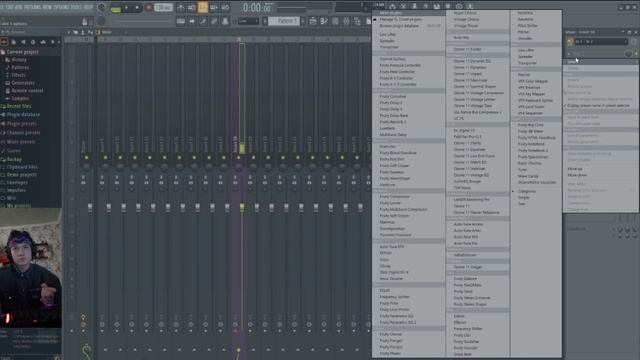Open 'Patterns' under Current project
This screenshot has height=360, width=640.
[20, 67]
